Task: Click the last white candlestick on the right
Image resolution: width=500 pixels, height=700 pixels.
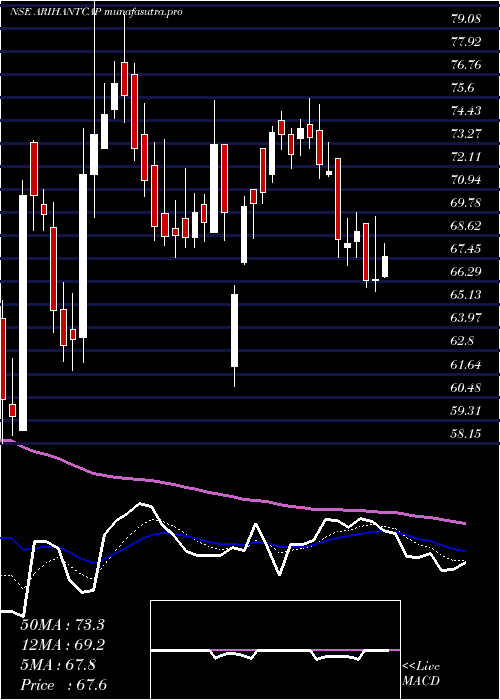Action: [385, 267]
